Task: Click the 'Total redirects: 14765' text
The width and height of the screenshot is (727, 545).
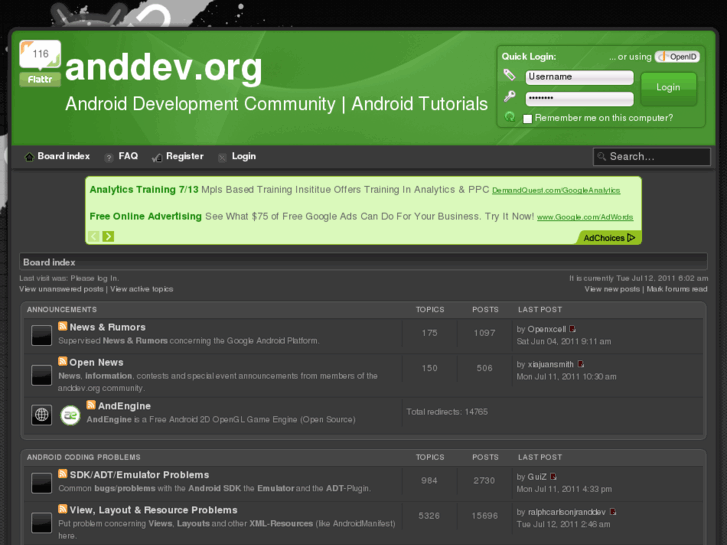Action: coord(447,412)
